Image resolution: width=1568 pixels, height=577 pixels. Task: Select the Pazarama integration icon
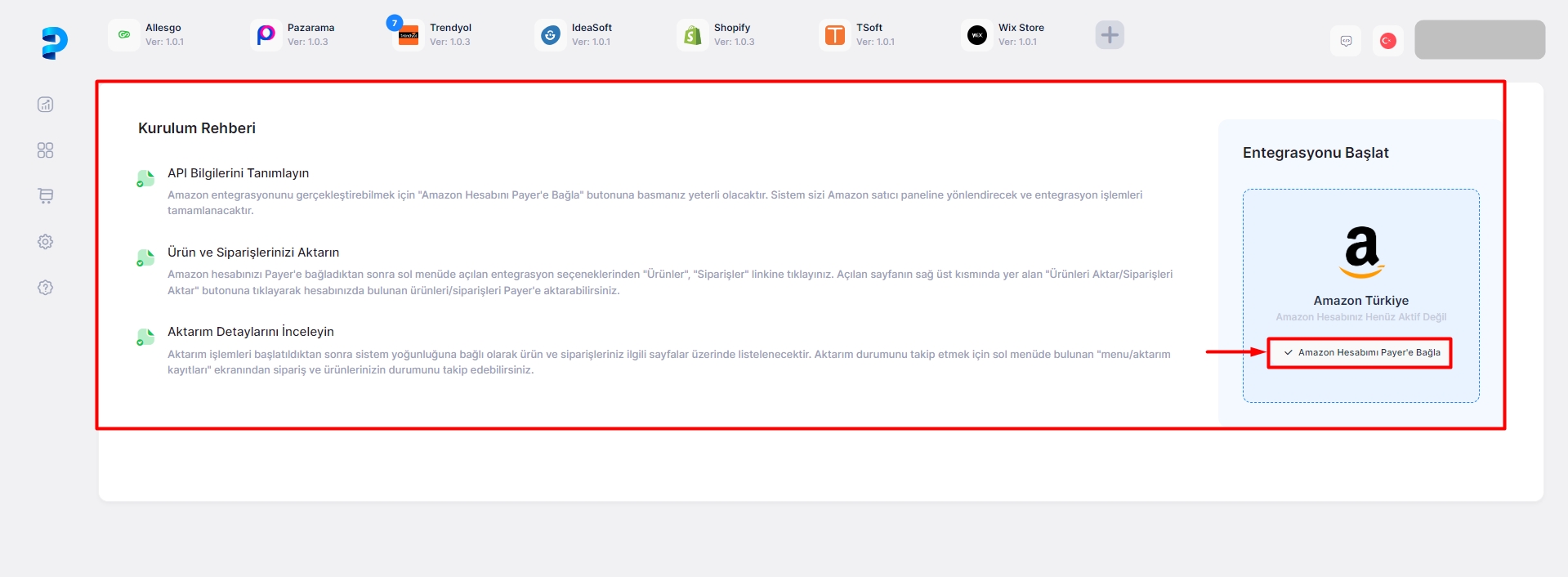(266, 35)
